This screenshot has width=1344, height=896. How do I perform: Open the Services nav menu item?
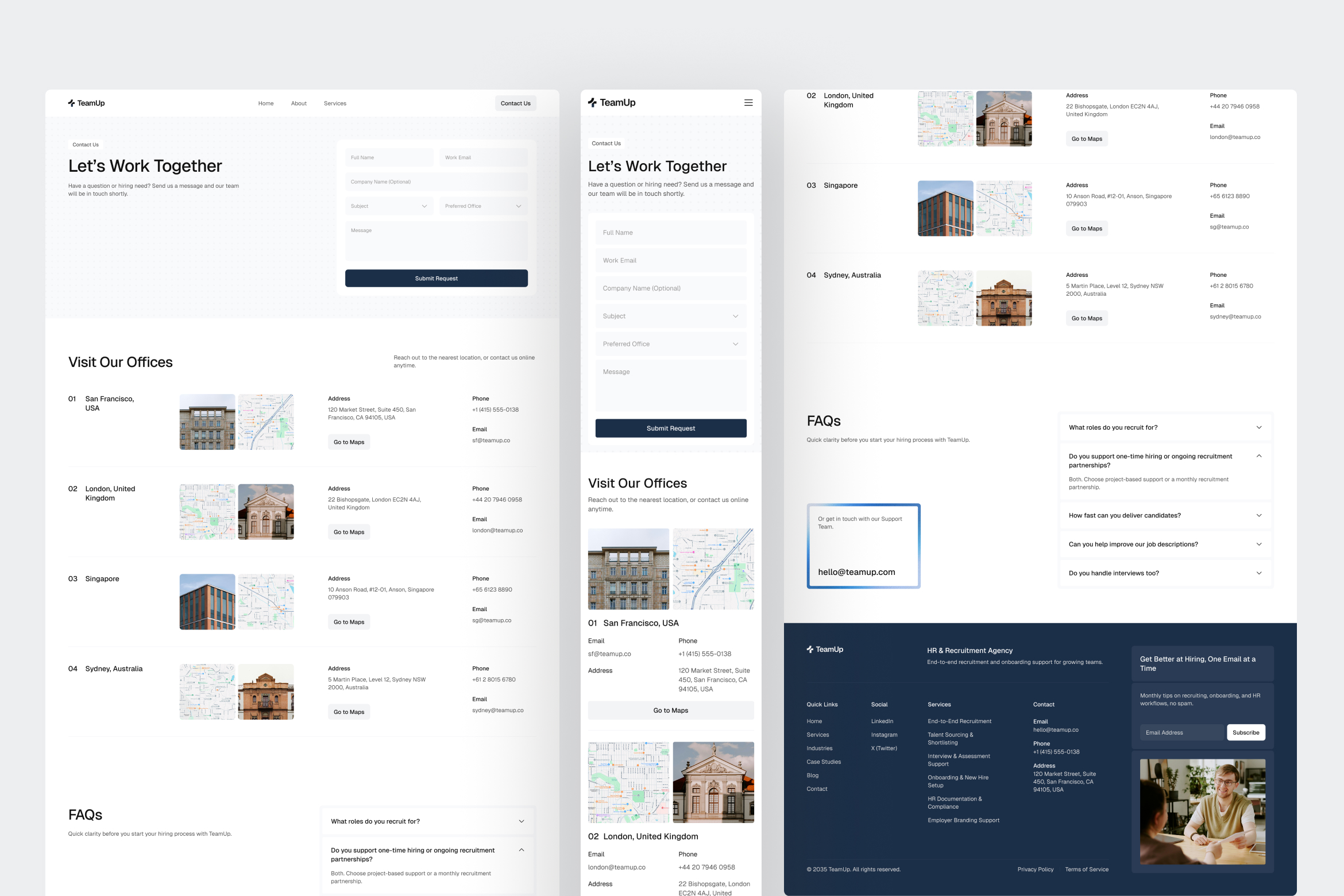point(335,104)
